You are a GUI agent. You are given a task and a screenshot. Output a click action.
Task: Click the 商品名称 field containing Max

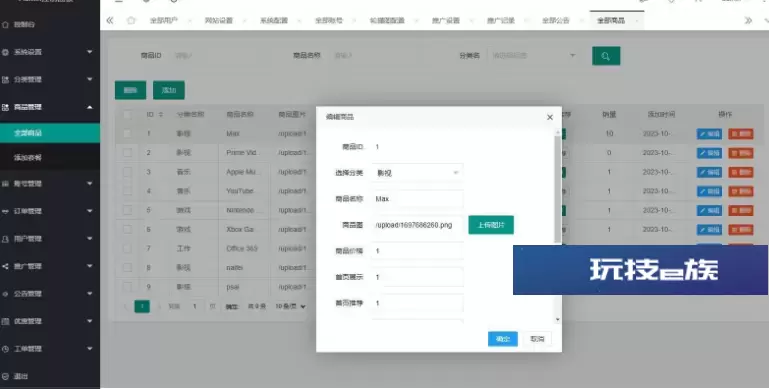[417, 199]
